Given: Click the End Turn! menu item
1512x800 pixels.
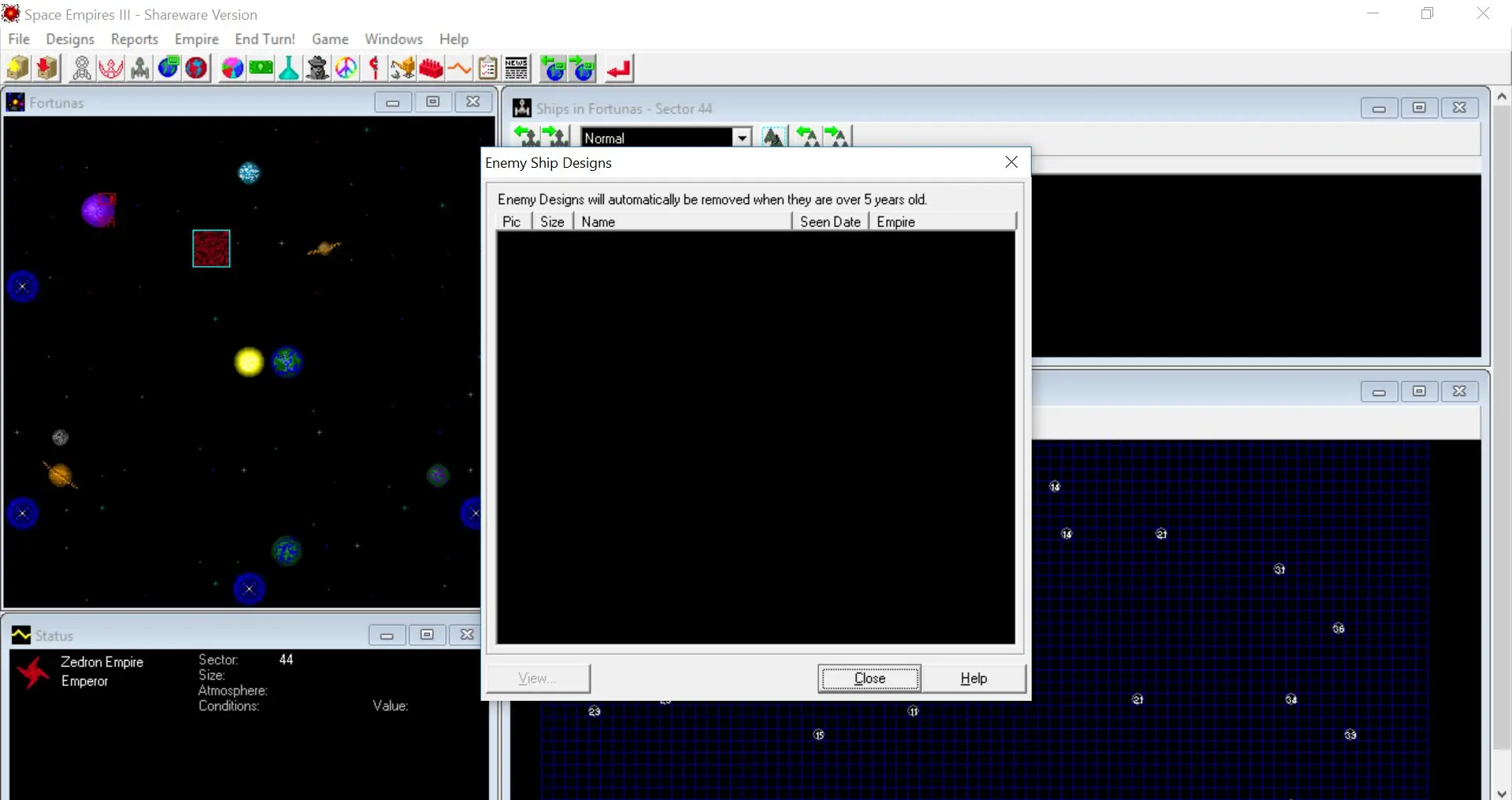Looking at the screenshot, I should 265,39.
